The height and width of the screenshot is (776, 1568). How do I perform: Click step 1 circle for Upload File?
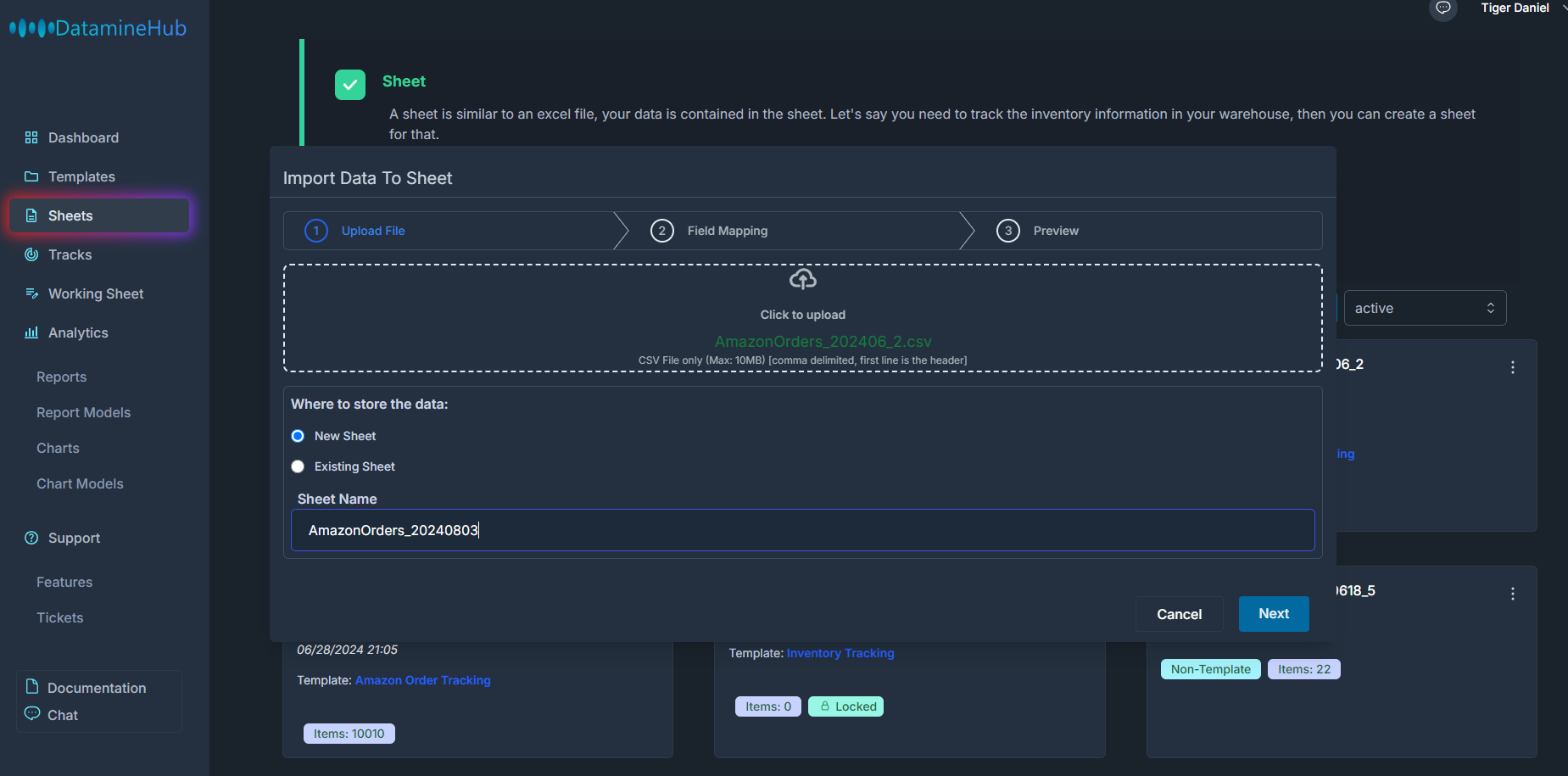tap(316, 231)
